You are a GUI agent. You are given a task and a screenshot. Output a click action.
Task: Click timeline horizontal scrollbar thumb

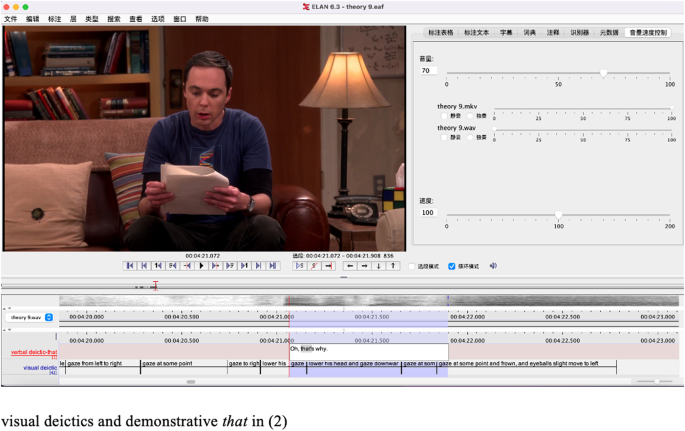coord(191,382)
